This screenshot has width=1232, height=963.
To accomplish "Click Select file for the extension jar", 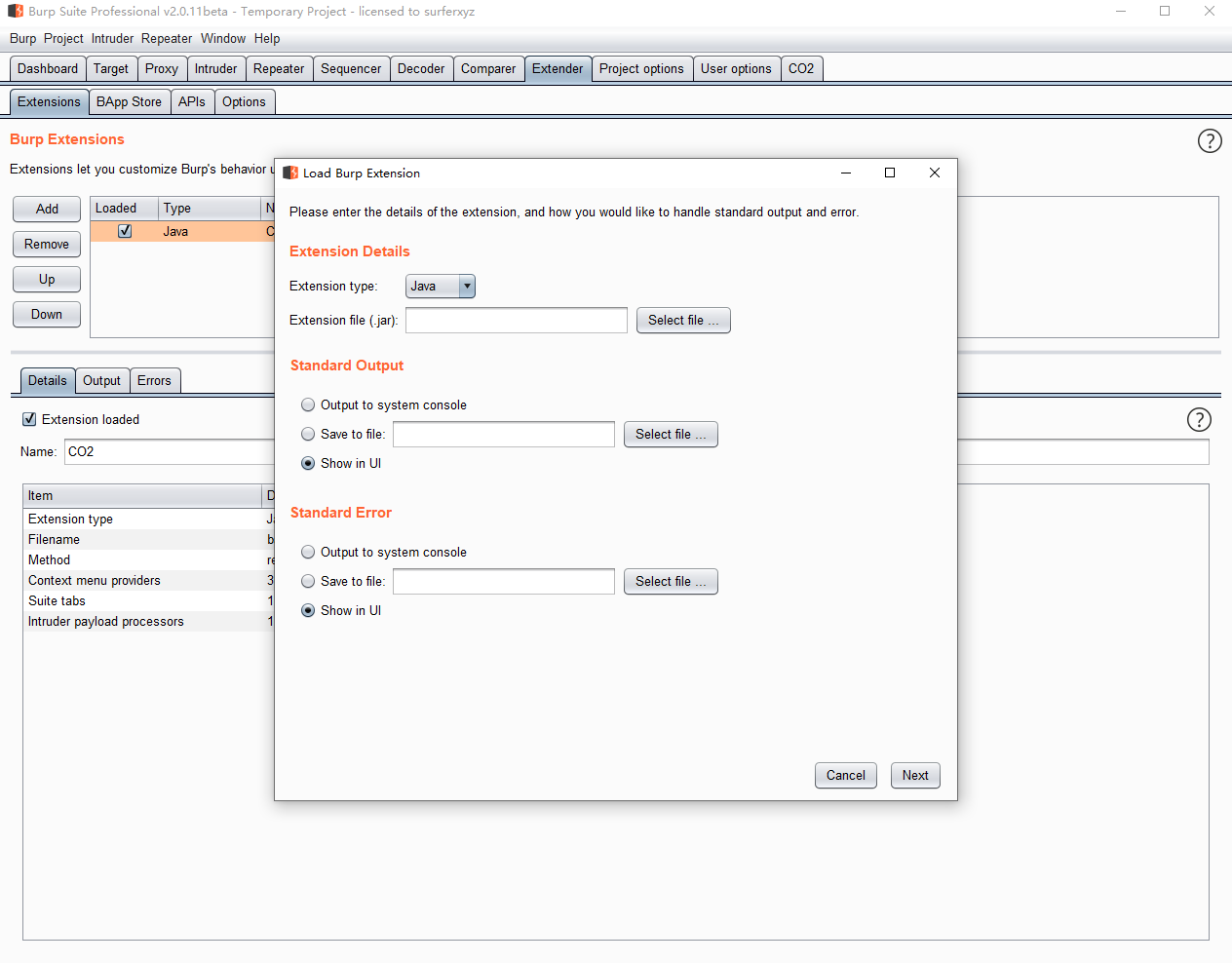I will pos(682,321).
